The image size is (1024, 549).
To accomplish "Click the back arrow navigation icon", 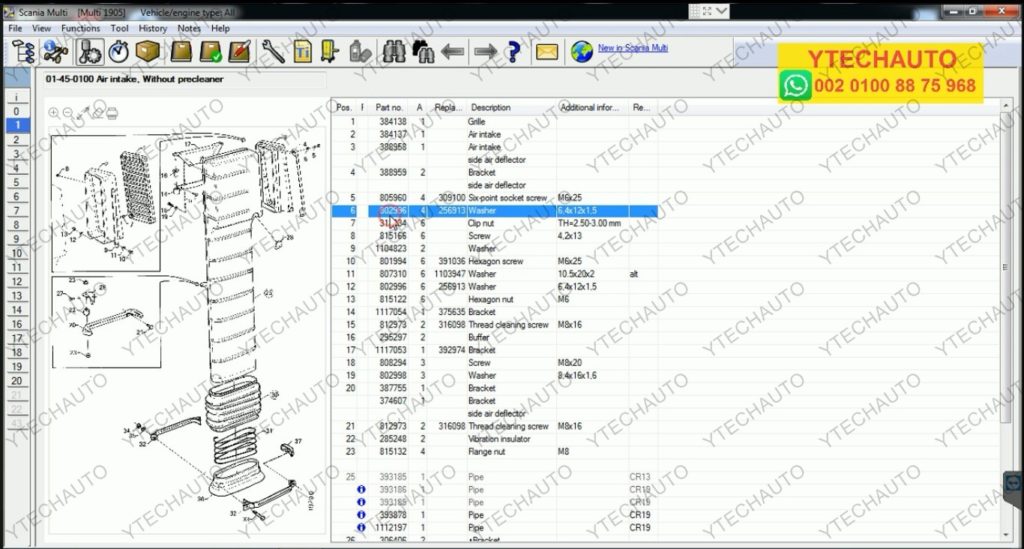I will click(452, 52).
